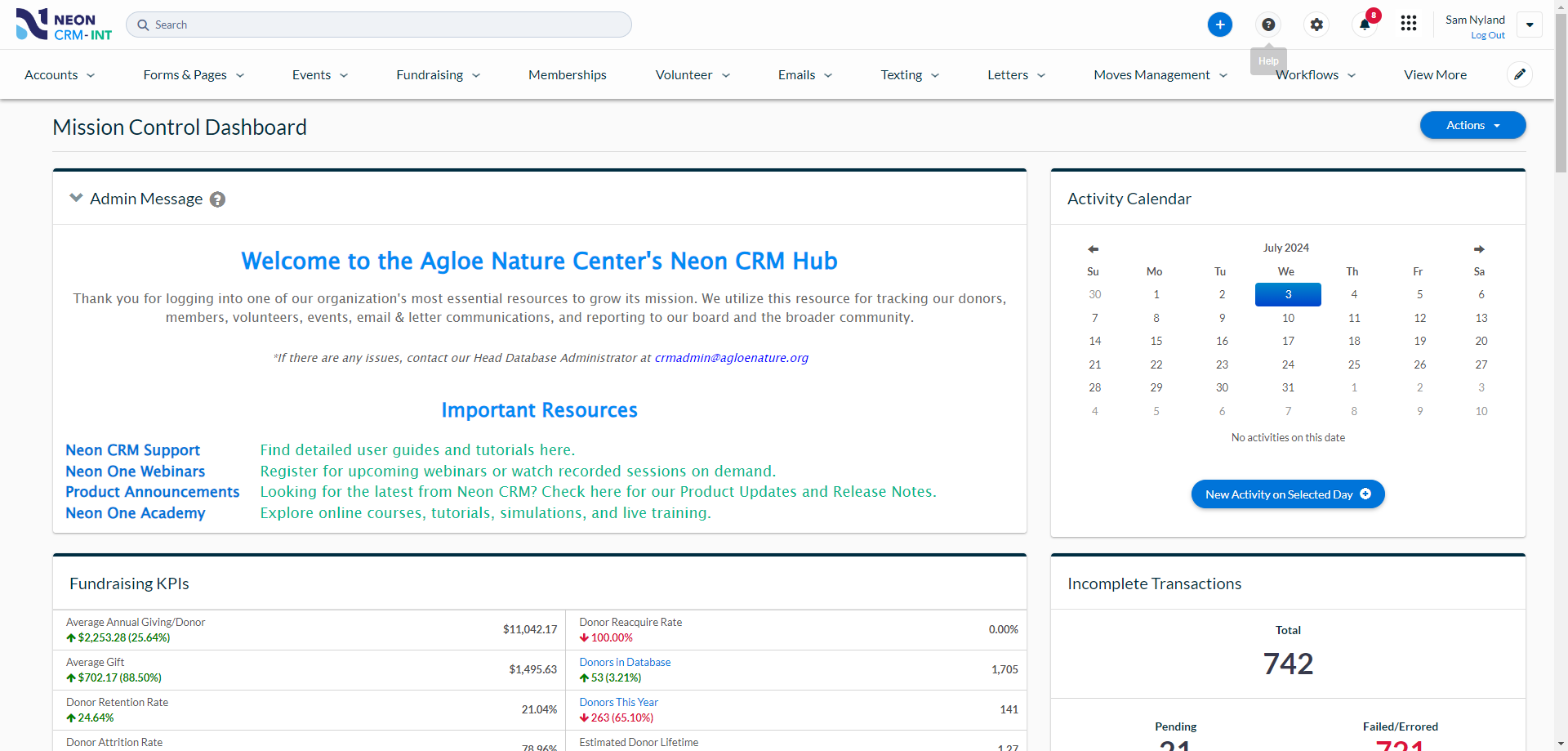The image size is (1568, 751).
Task: Click inside the Search field
Action: pyautogui.click(x=384, y=25)
